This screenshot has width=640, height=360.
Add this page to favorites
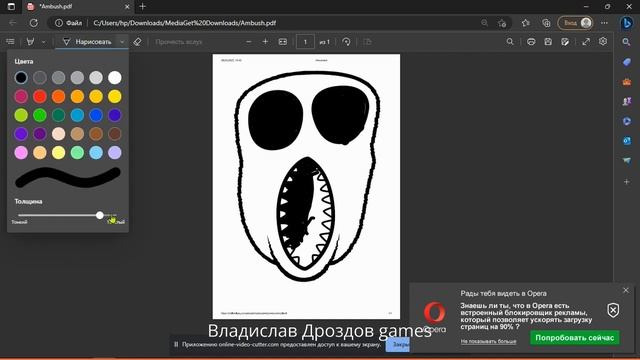502,23
